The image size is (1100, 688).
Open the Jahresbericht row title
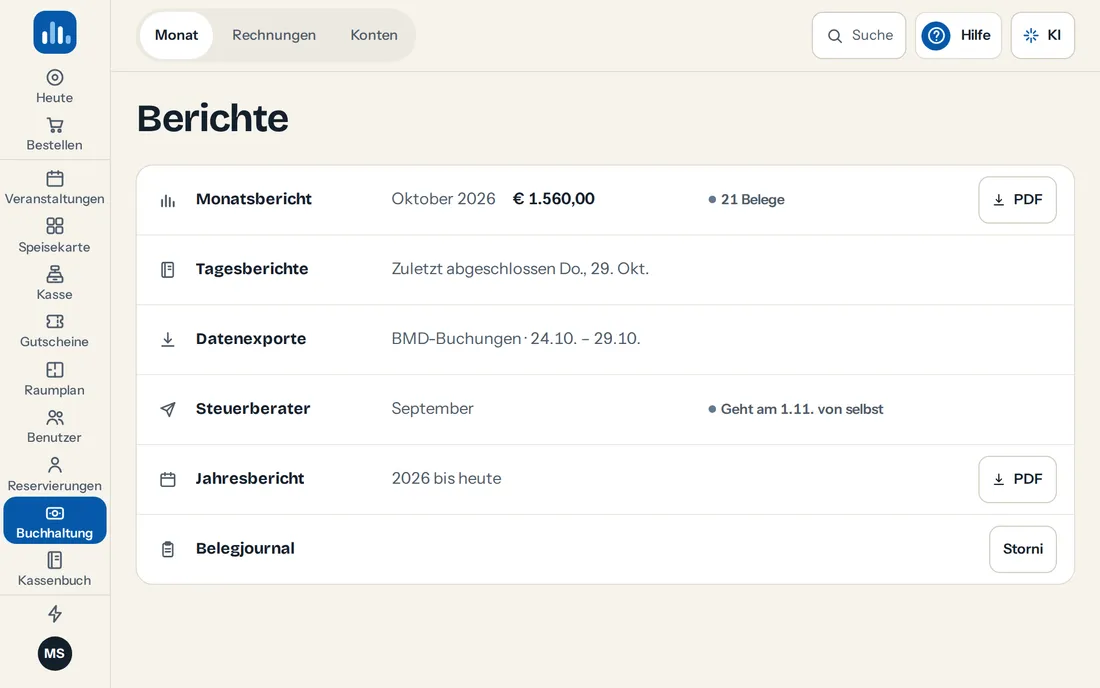(x=250, y=478)
